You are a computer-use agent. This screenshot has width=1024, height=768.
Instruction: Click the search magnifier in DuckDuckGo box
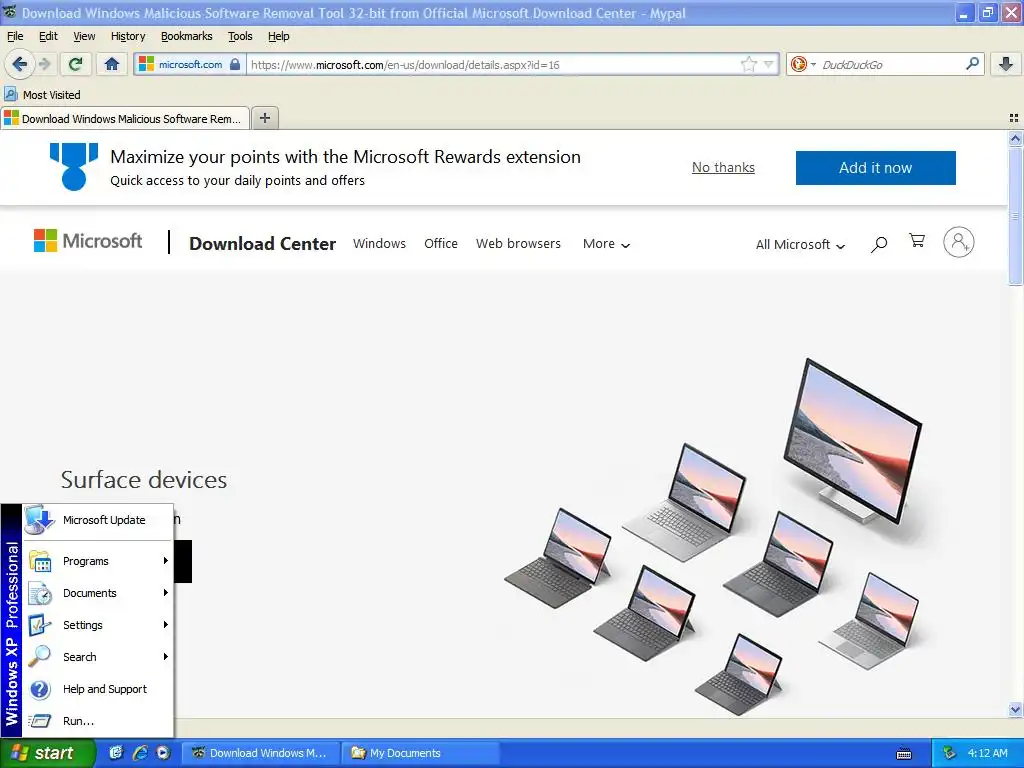972,63
